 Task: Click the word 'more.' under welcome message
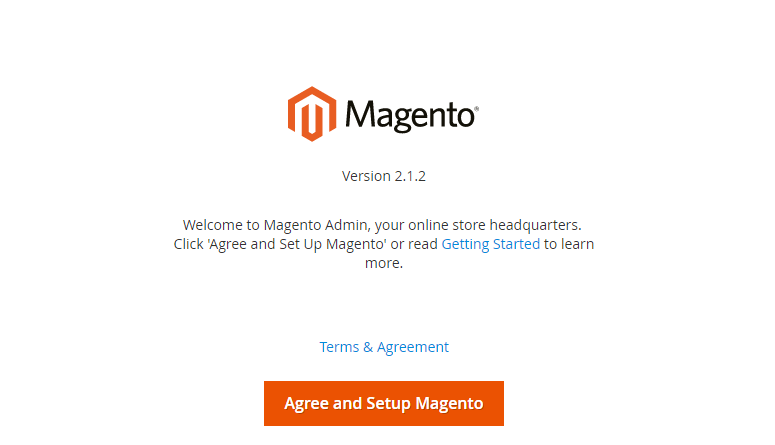[x=384, y=263]
